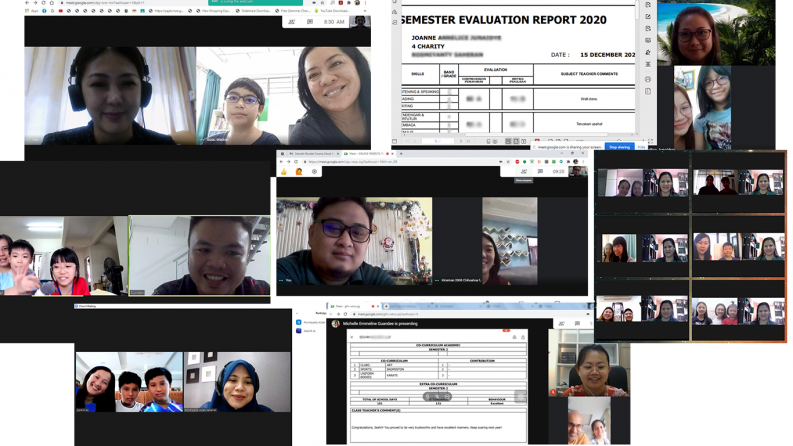The width and height of the screenshot is (793, 446).
Task: Click the people icon beside the 8:30 AM clock
Action: [292, 21]
